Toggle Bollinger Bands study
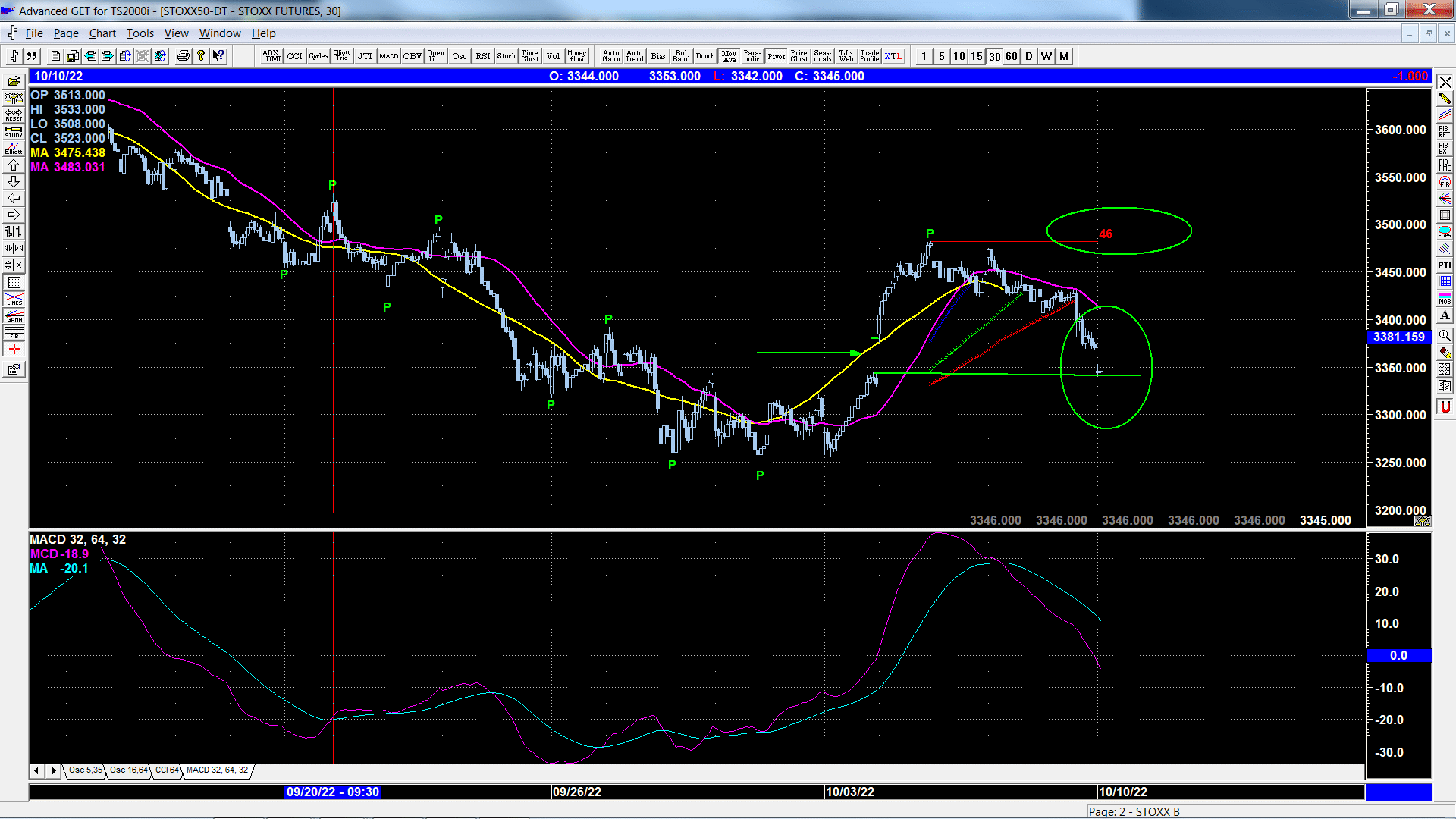 [681, 56]
